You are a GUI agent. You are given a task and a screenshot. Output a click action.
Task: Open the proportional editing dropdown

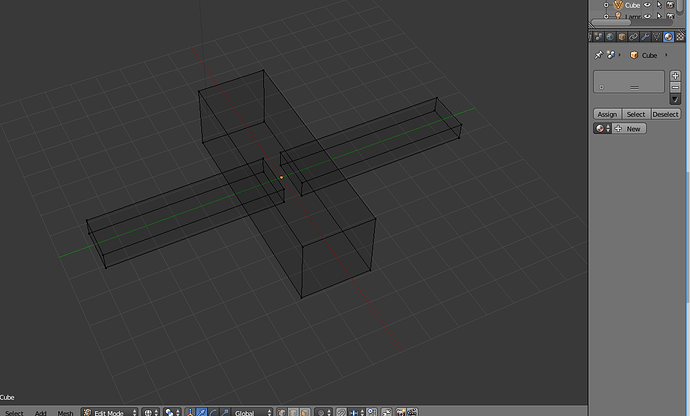tap(323, 412)
